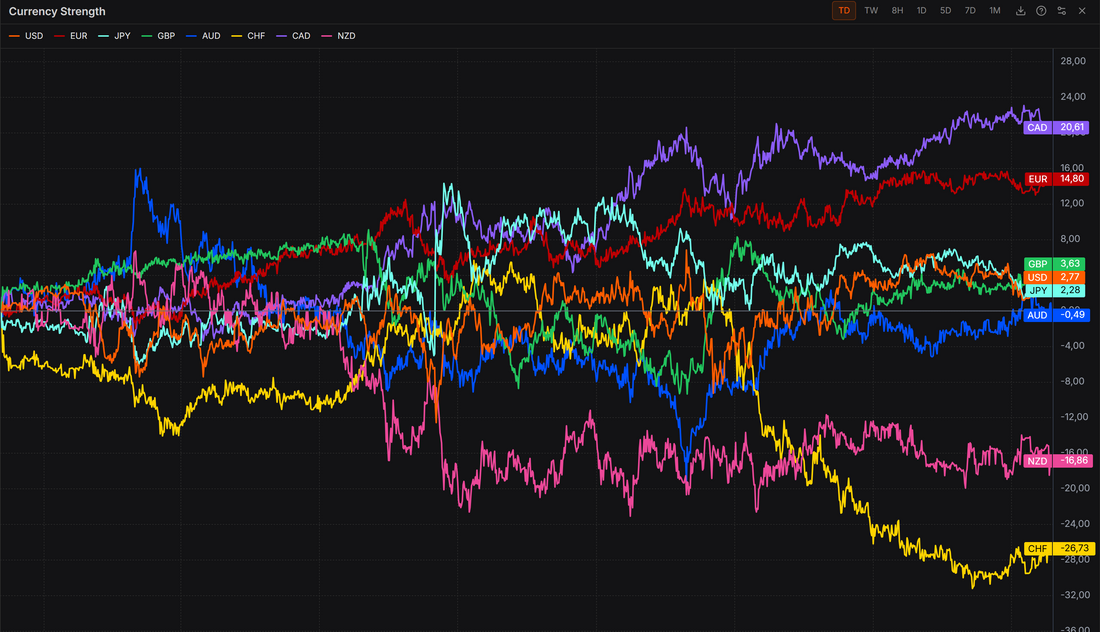This screenshot has height=632, width=1100.
Task: Click the -4,00 axis label
Action: tap(1073, 346)
